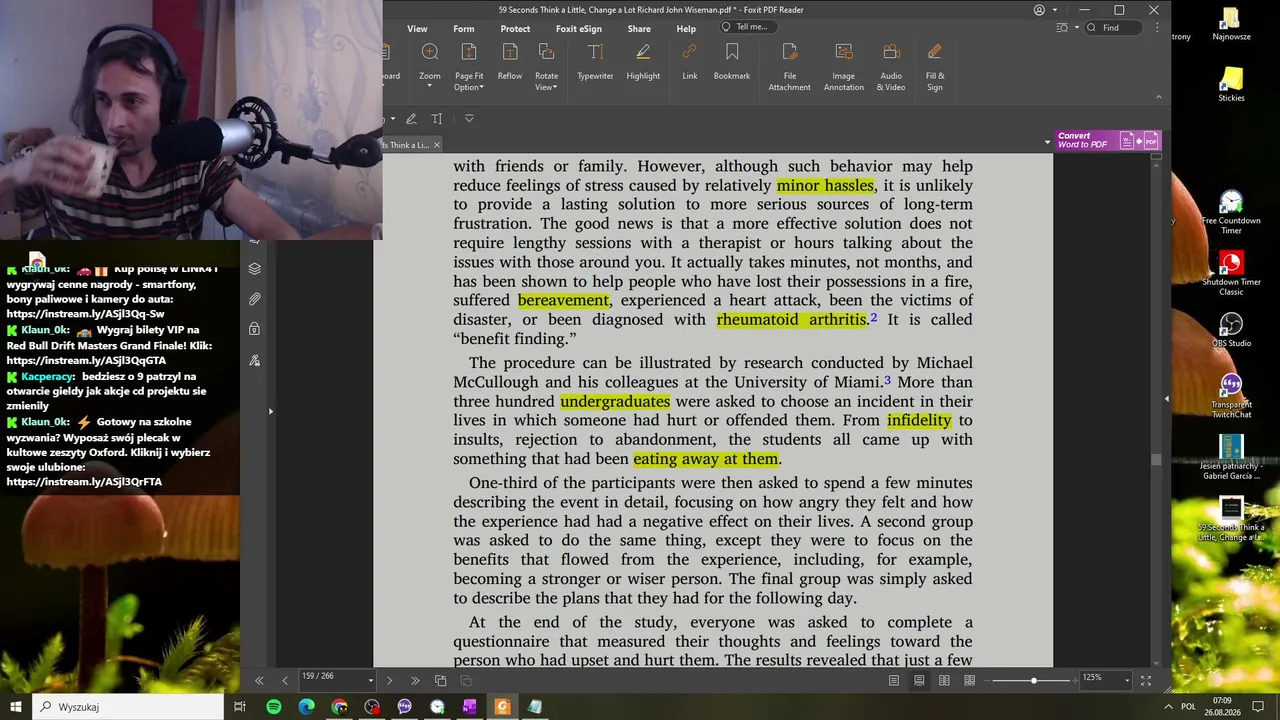Viewport: 1280px width, 720px height.
Task: Launch the Fill & Sign tool
Action: (x=935, y=67)
